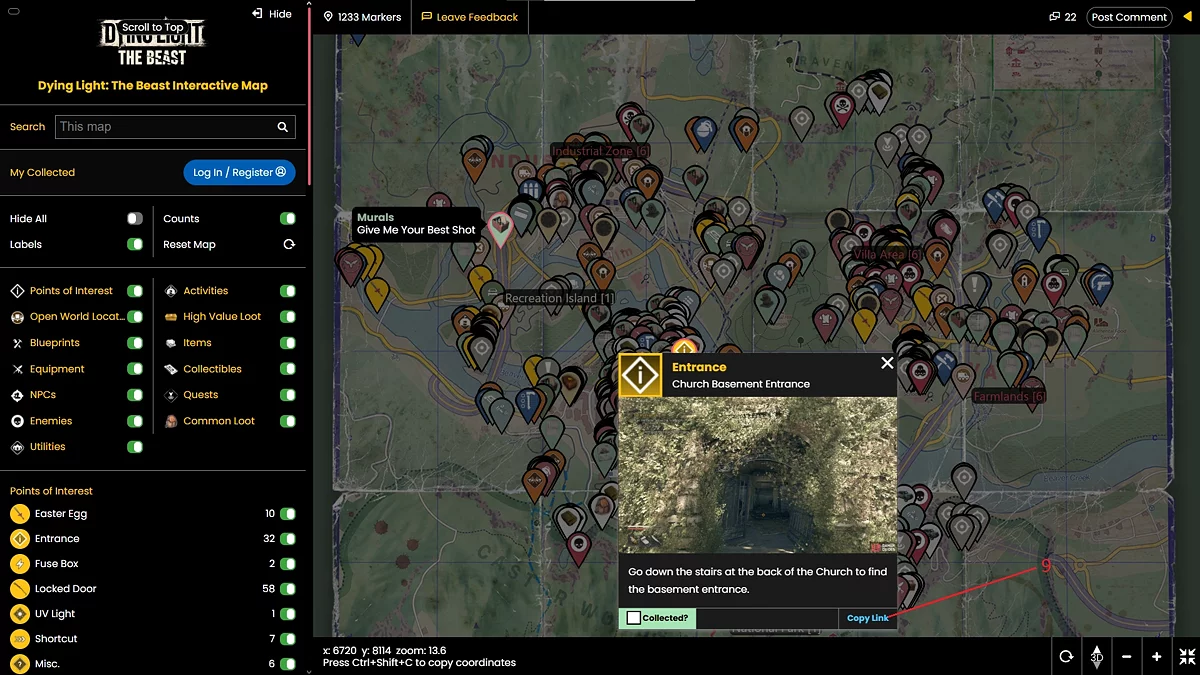
Task: Click the Misc. list row label
Action: tap(47, 664)
